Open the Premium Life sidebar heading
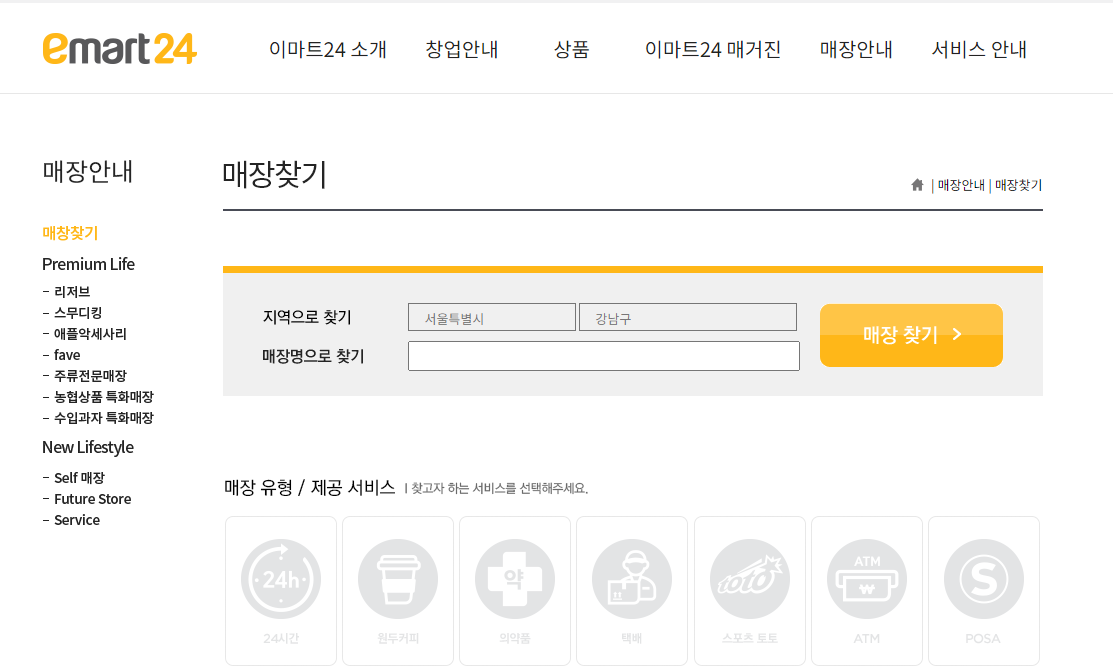Viewport: 1113px width, 670px height. (x=88, y=264)
